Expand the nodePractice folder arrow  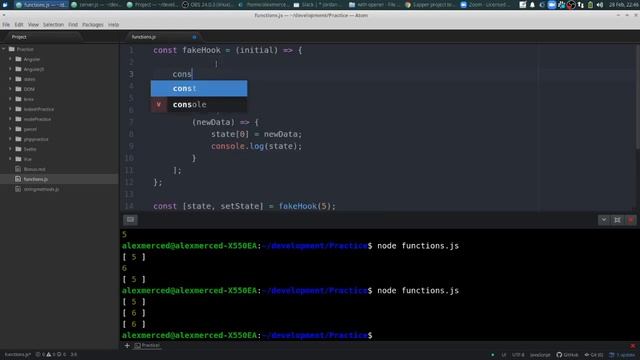click(x=11, y=119)
